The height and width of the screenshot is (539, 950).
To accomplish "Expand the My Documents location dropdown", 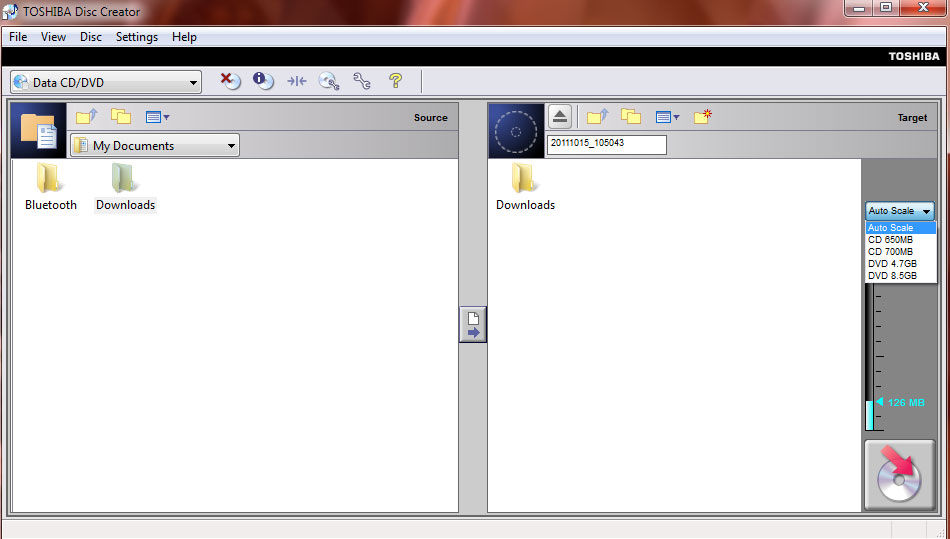I will pos(155,145).
